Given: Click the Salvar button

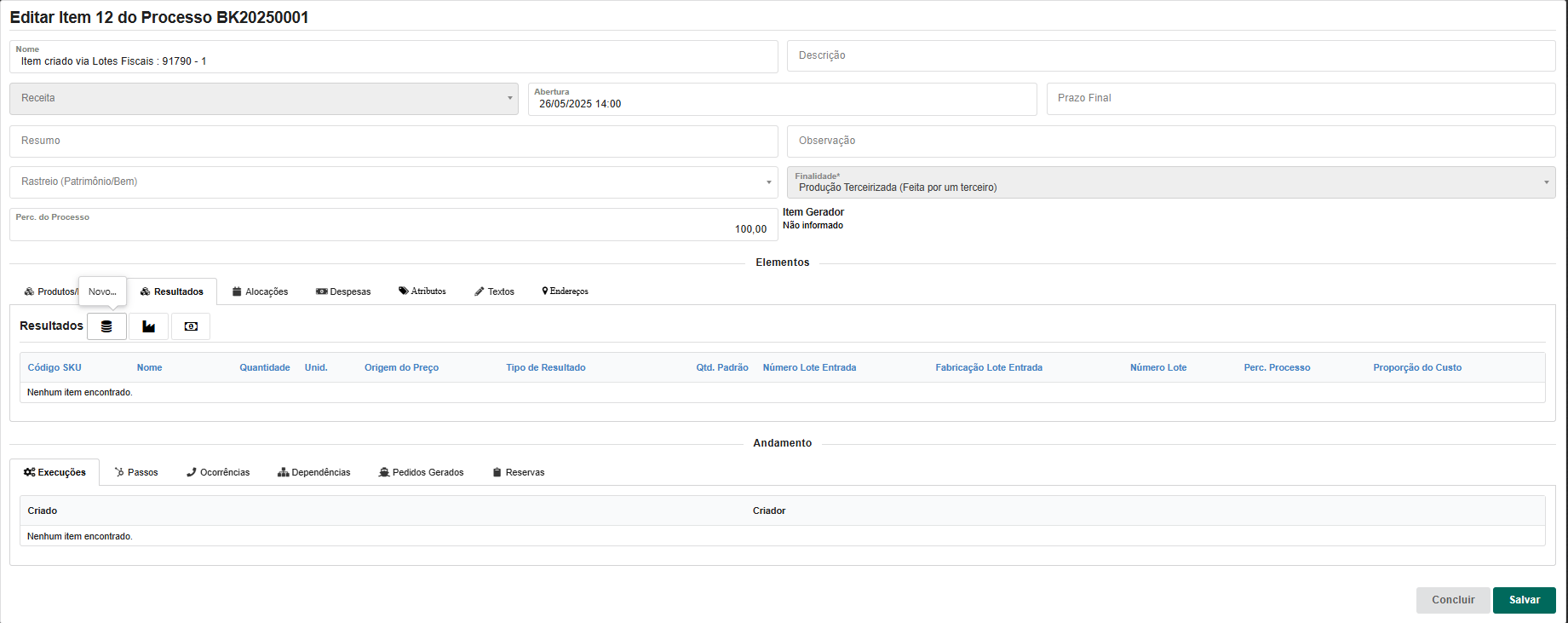Looking at the screenshot, I should pyautogui.click(x=1524, y=600).
